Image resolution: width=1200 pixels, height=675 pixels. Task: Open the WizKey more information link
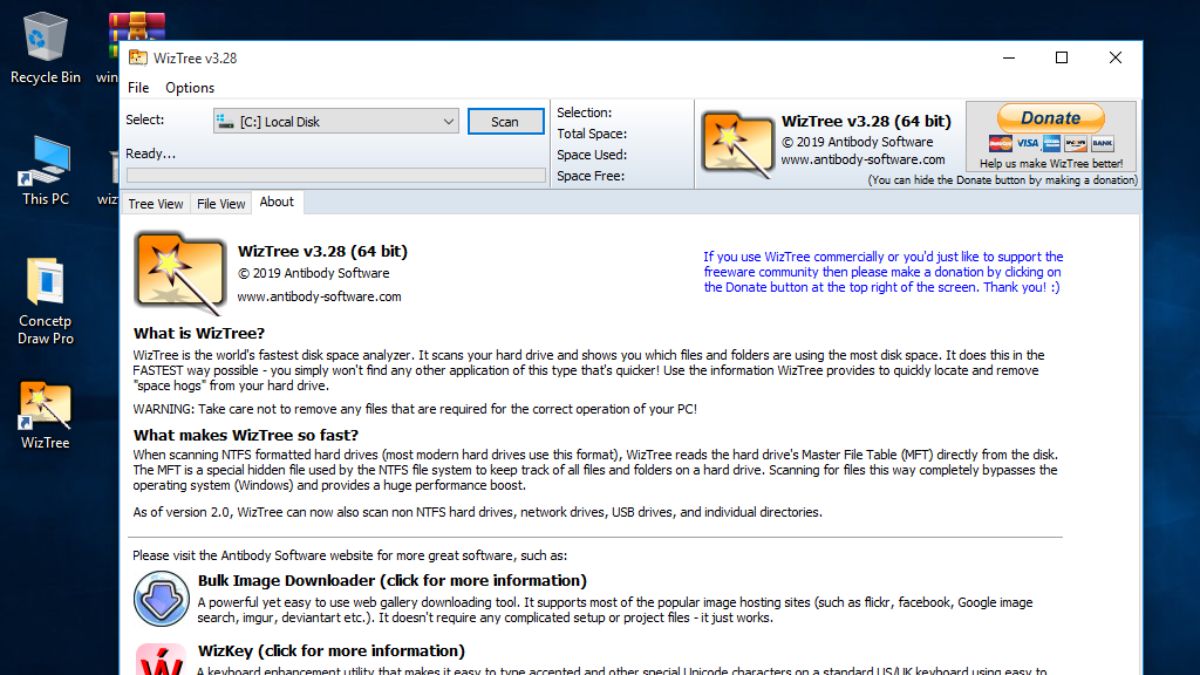tap(331, 651)
